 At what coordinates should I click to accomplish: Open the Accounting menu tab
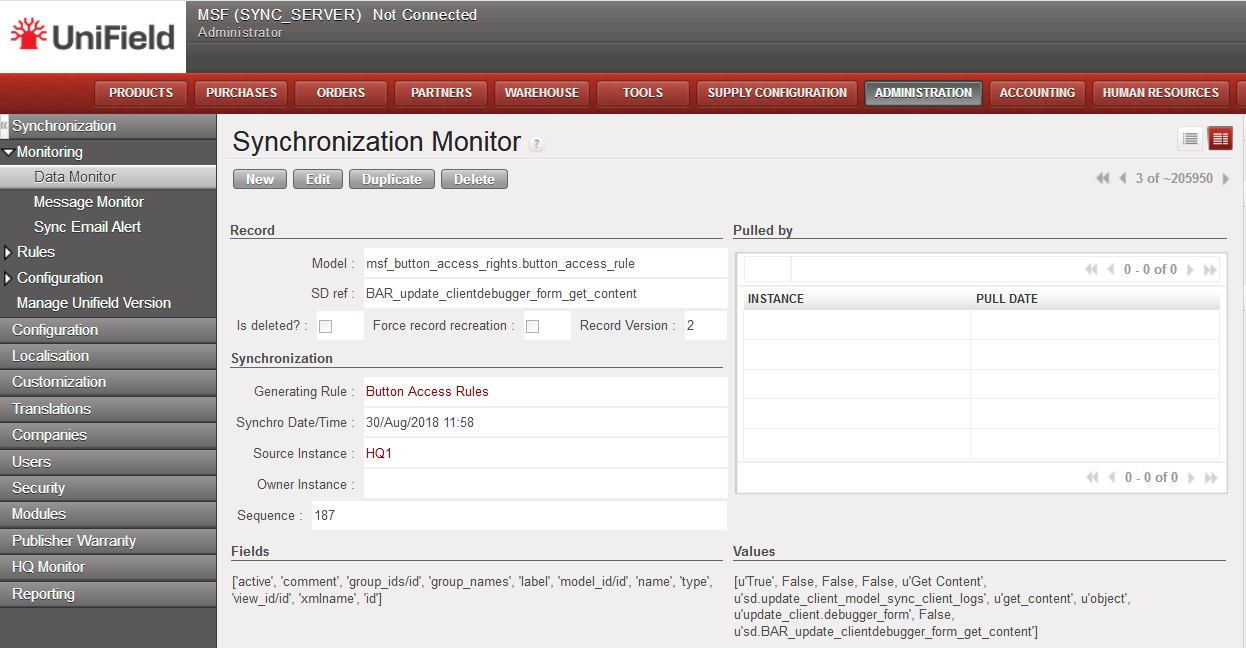1037,93
